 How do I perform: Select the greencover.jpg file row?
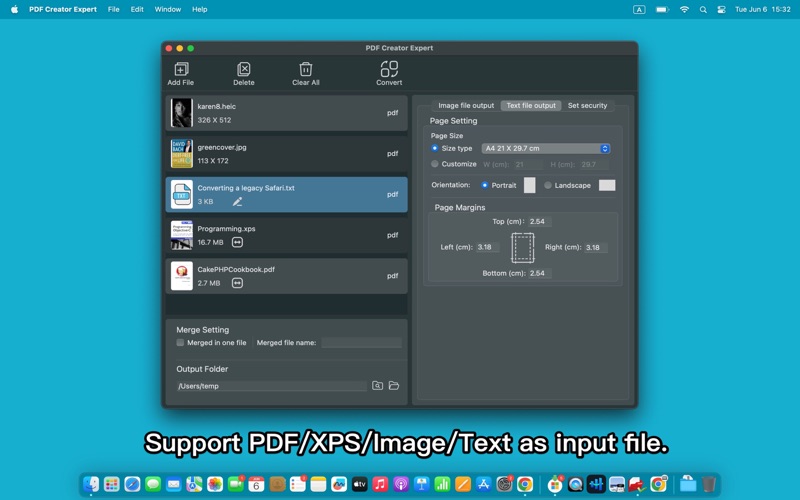pos(287,154)
